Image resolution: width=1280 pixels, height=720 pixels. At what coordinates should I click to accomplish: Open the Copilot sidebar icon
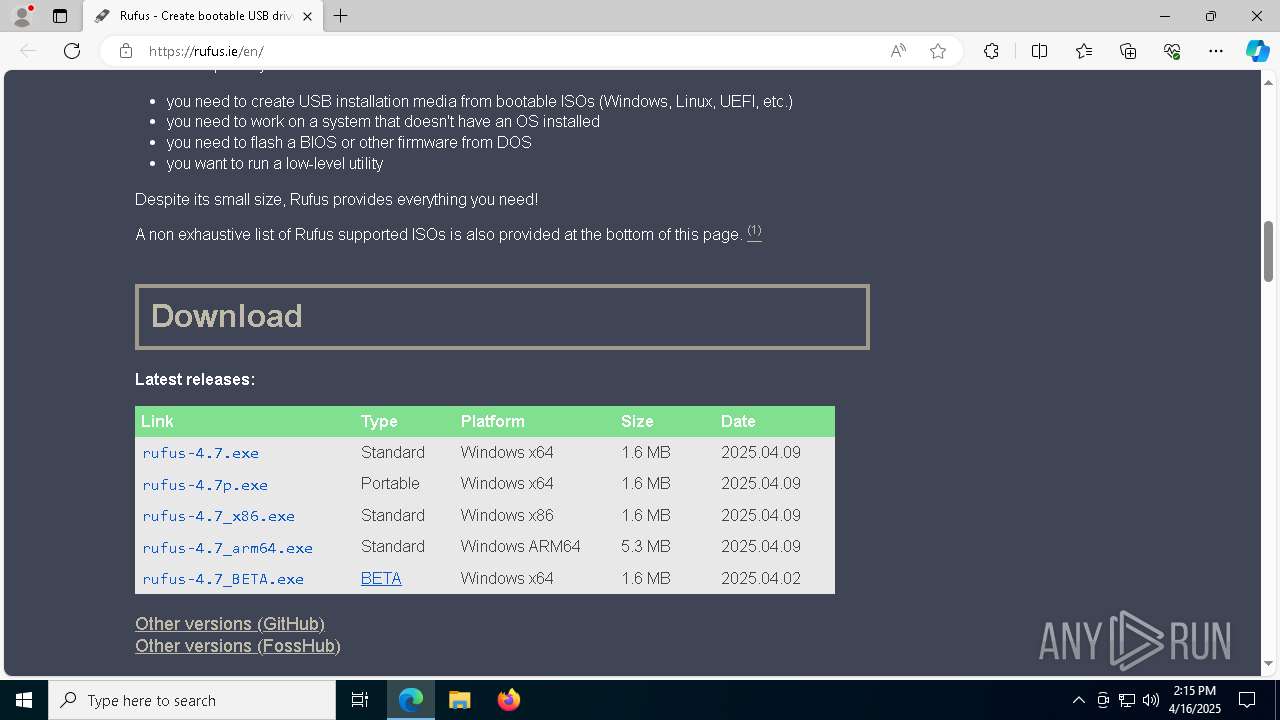(x=1257, y=51)
